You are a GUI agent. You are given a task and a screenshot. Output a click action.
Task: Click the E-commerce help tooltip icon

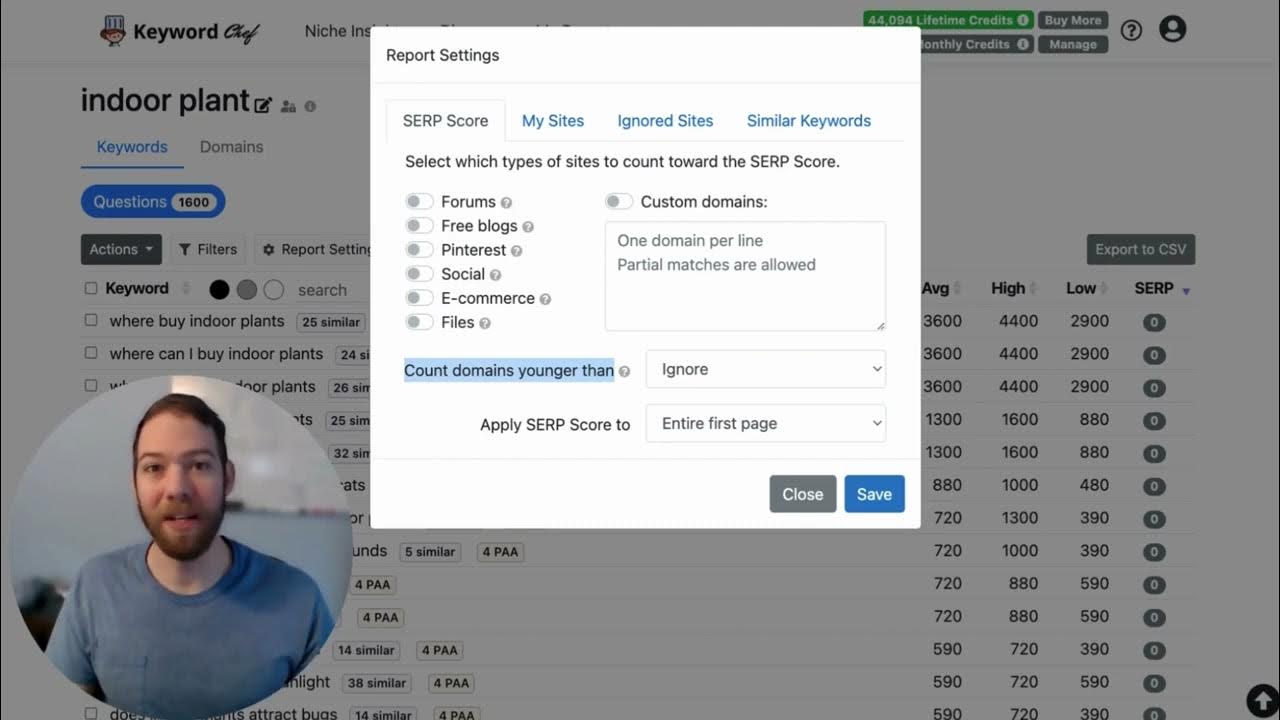pos(545,299)
